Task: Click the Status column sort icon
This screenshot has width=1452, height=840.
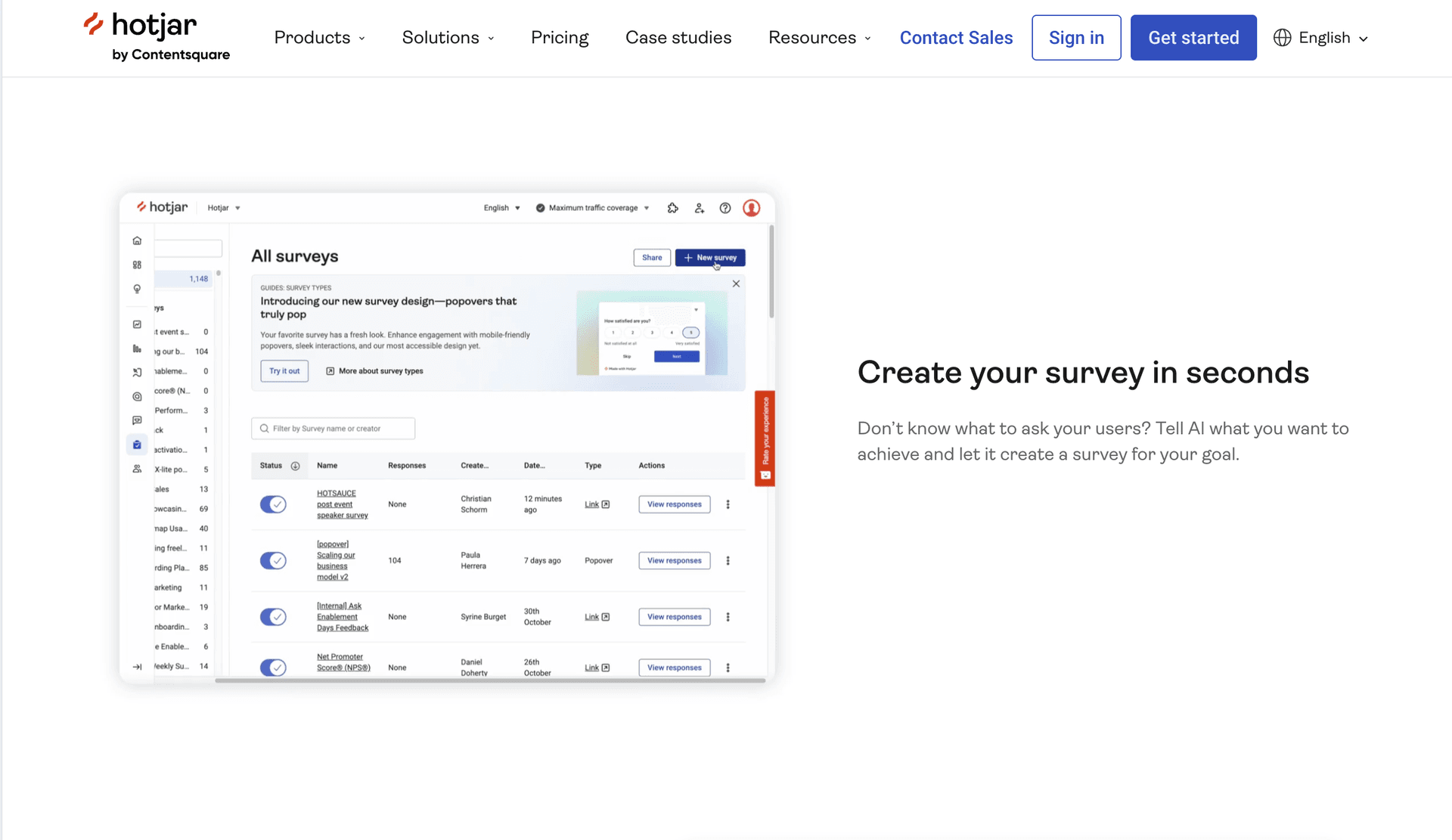Action: point(296,466)
